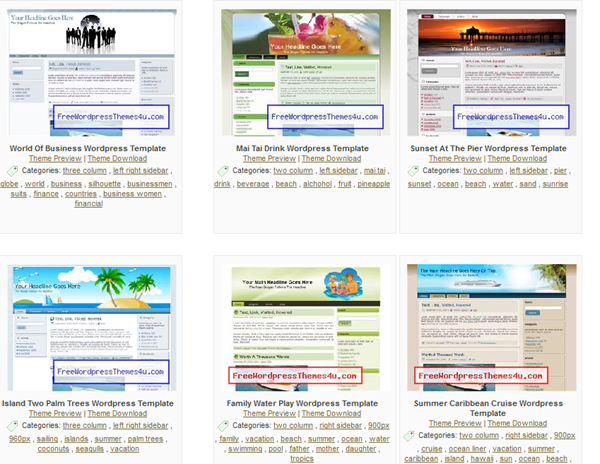Select the 'alchohol' category tag
The image size is (600, 464).
coord(317,184)
